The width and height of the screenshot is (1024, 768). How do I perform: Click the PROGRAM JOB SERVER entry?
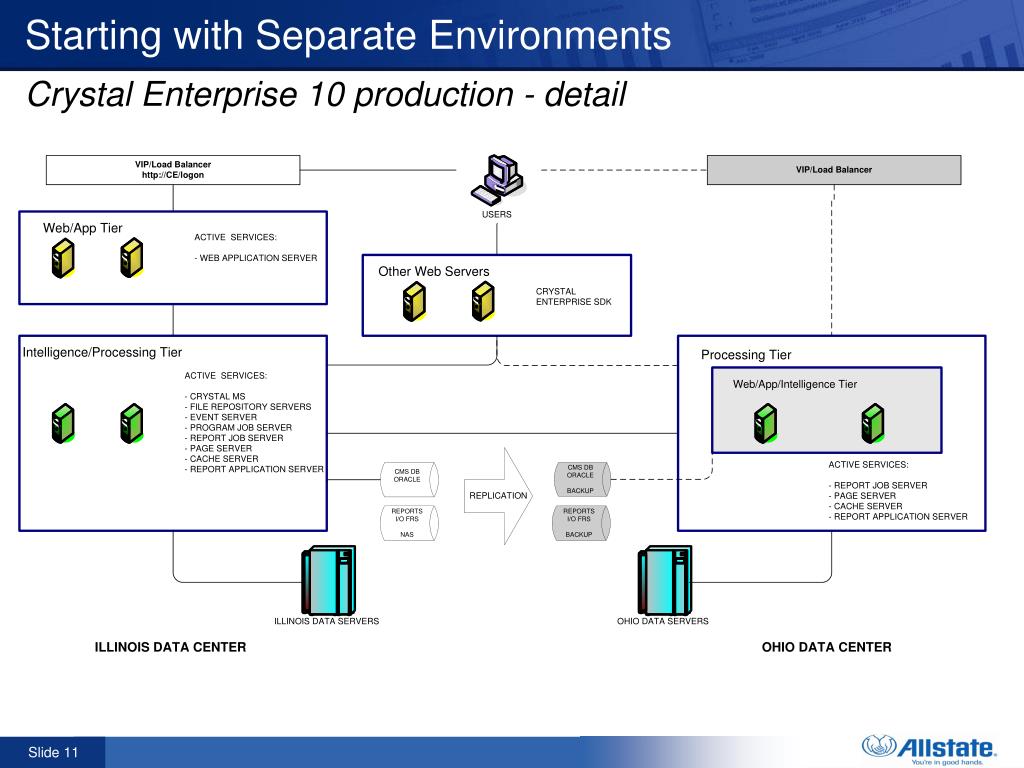238,428
